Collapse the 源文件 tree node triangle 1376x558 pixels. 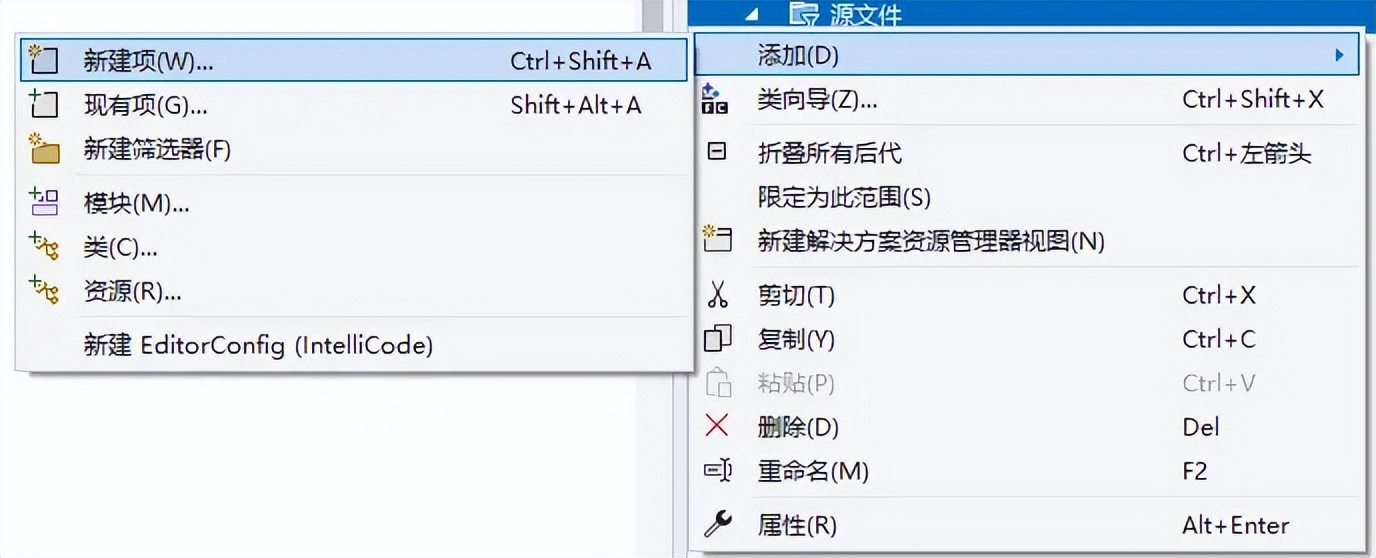tap(753, 14)
